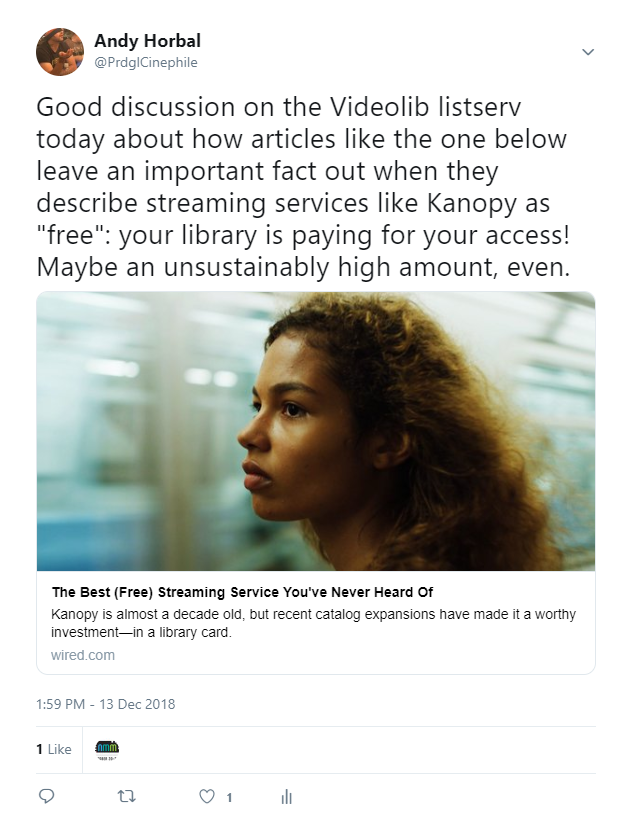Screen dimensions: 633x827
Task: Click the reply speech bubble icon
Action: [46, 797]
